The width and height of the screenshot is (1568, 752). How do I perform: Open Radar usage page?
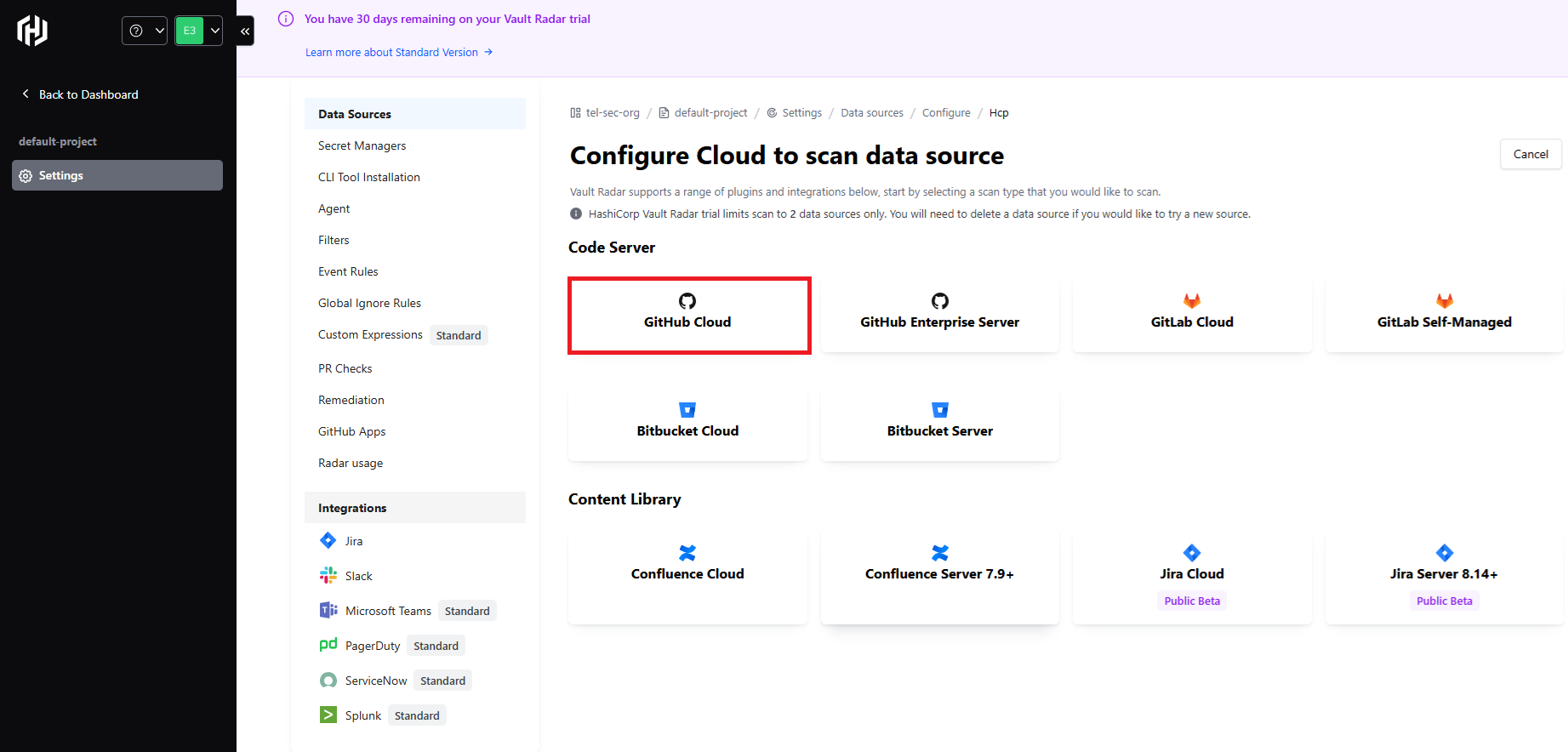tap(351, 463)
